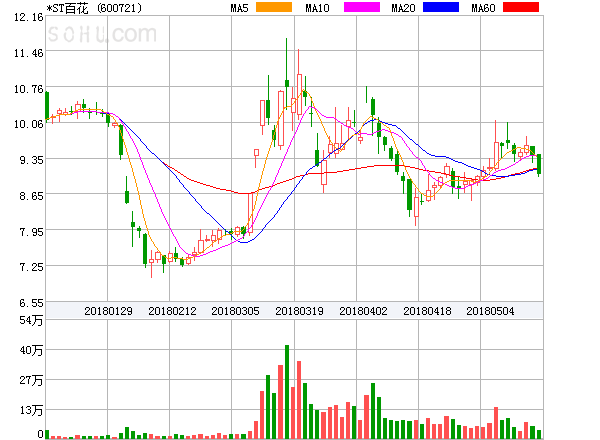Click the 8.65 price axis label
This screenshot has width=600, height=440.
[x=31, y=196]
